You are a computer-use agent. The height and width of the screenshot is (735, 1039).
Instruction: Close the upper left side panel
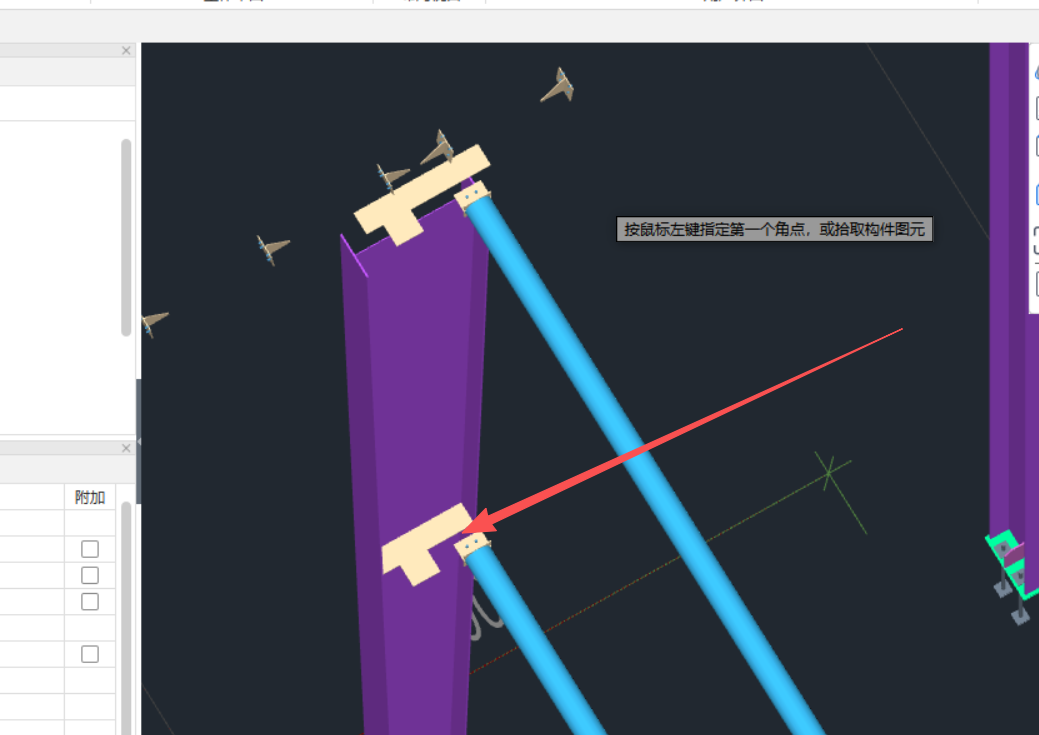pos(126,50)
